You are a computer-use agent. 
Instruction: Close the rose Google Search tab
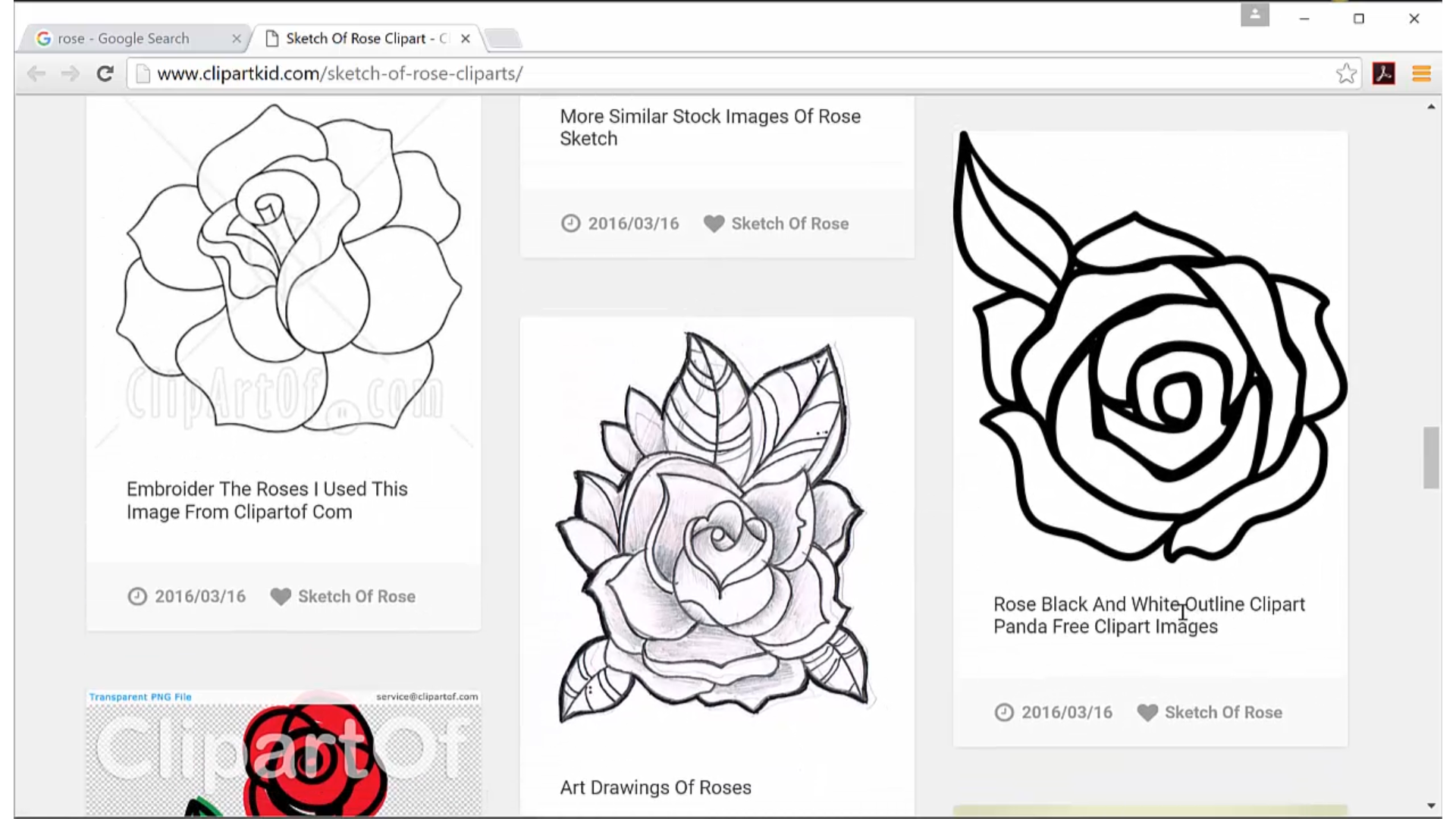point(237,39)
